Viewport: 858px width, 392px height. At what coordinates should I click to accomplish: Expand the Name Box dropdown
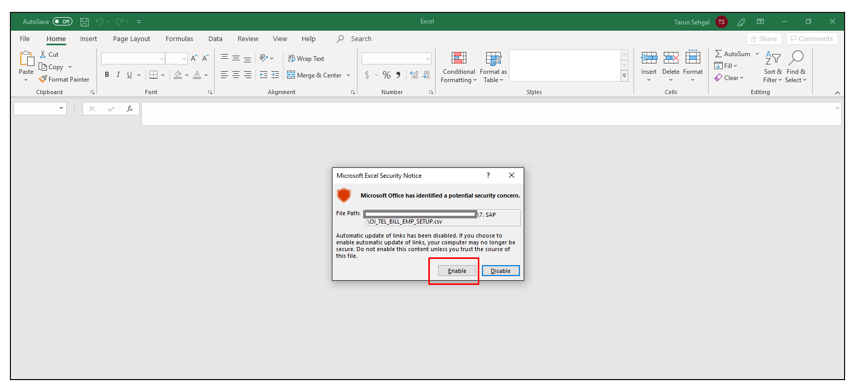coord(61,109)
